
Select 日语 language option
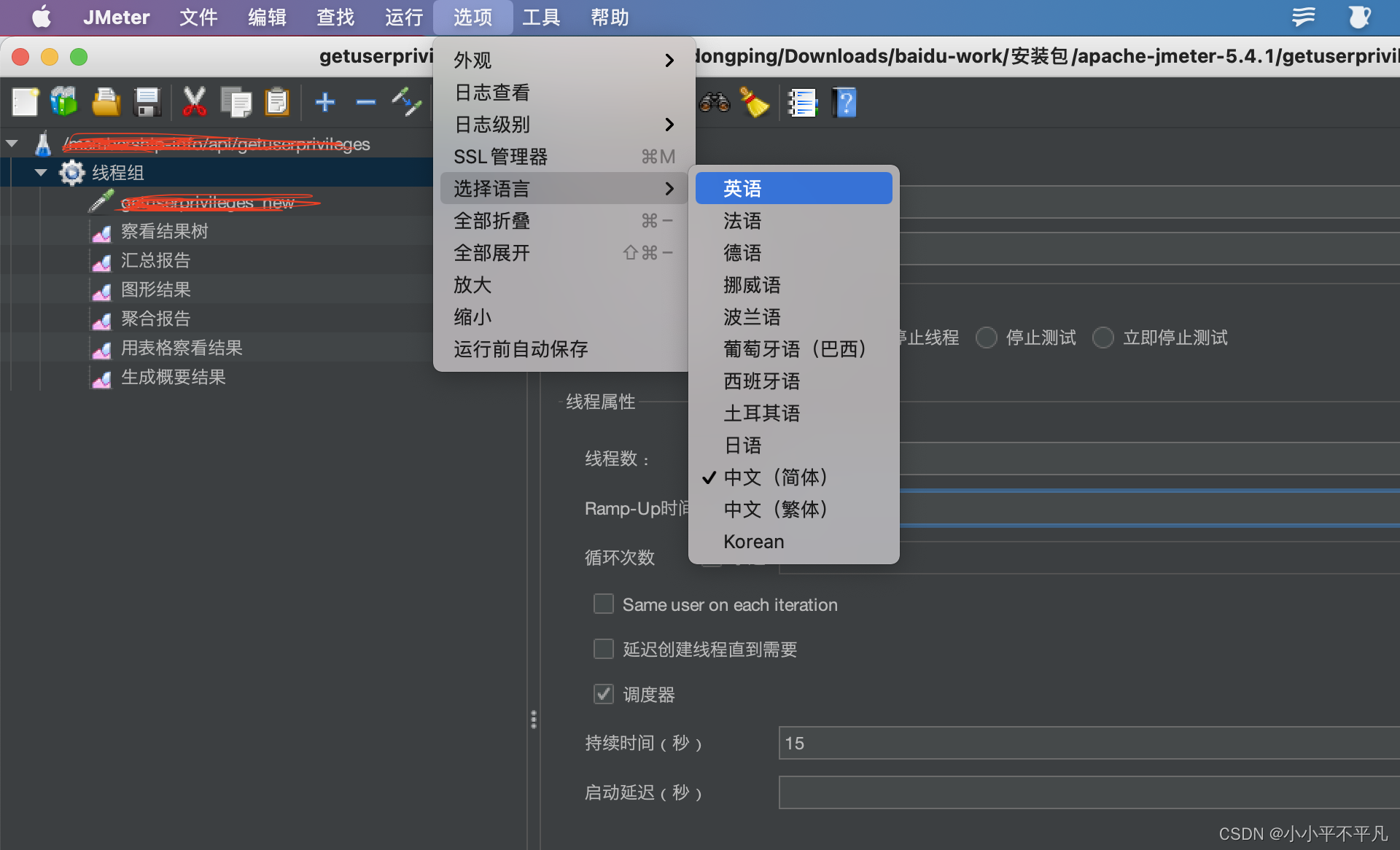point(793,445)
